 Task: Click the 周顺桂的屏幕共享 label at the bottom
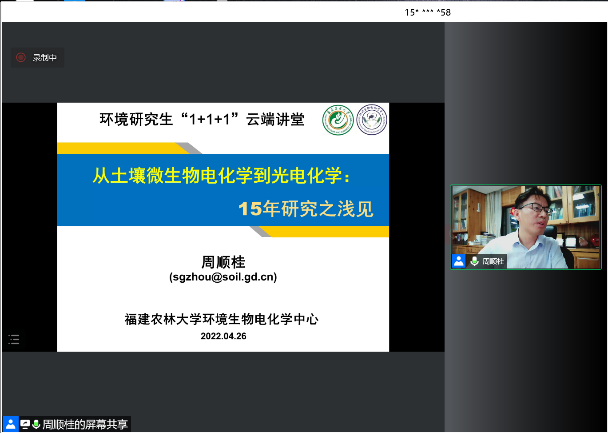pyautogui.click(x=85, y=424)
